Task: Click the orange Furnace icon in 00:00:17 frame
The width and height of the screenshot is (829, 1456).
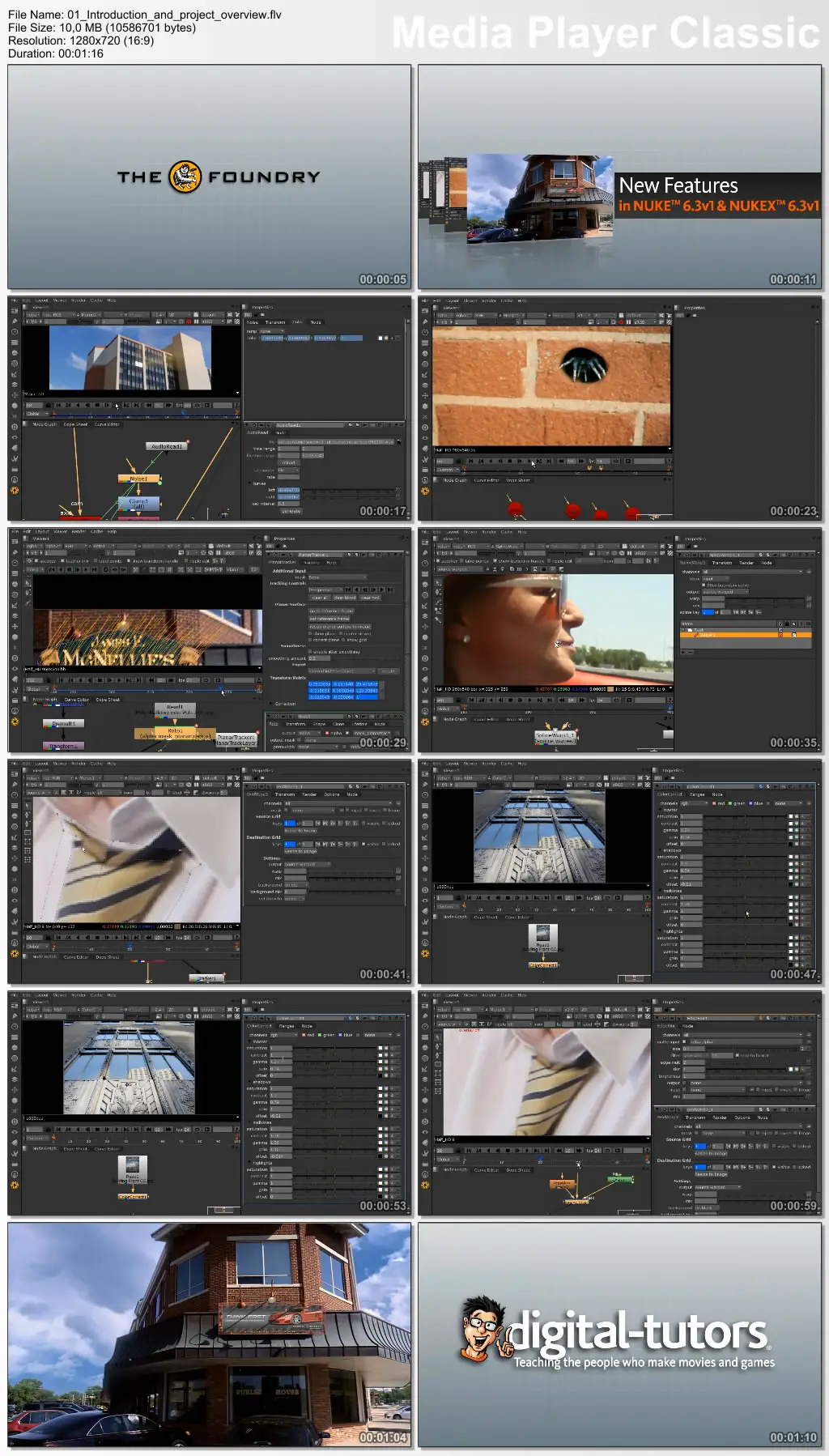Action: pyautogui.click(x=15, y=491)
